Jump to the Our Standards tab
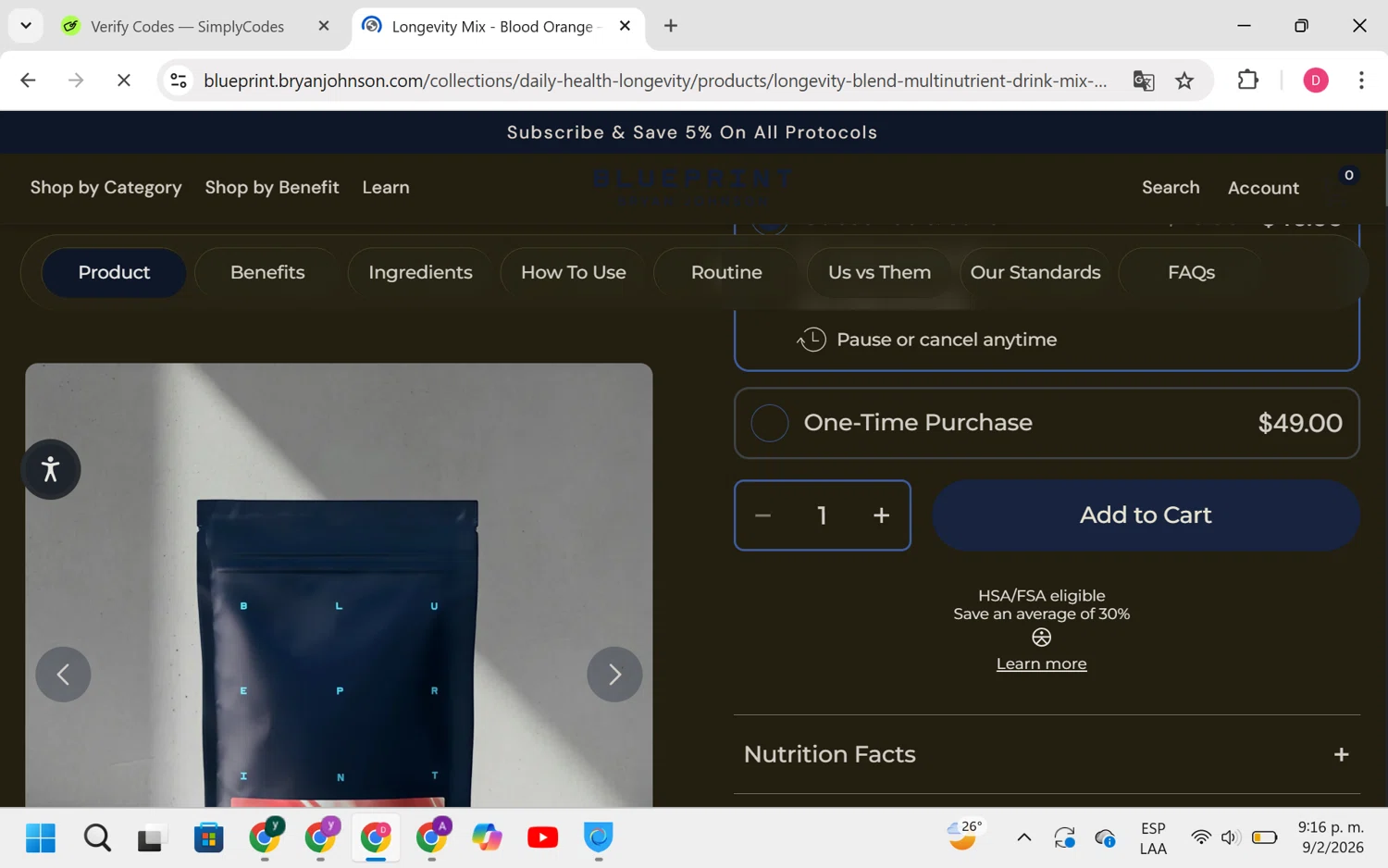Screen dimensions: 1388x868 1035,272
